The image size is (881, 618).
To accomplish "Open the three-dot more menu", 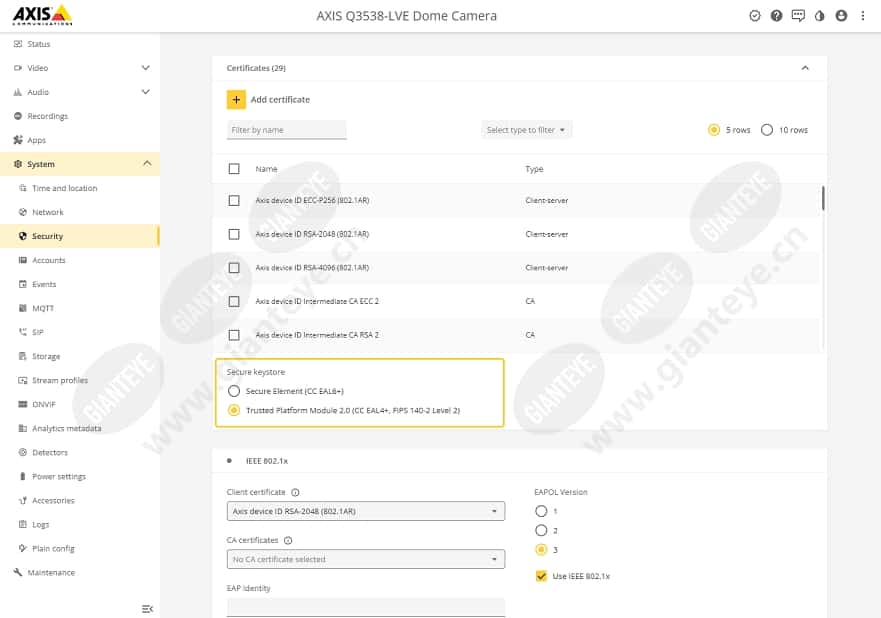I will point(862,16).
